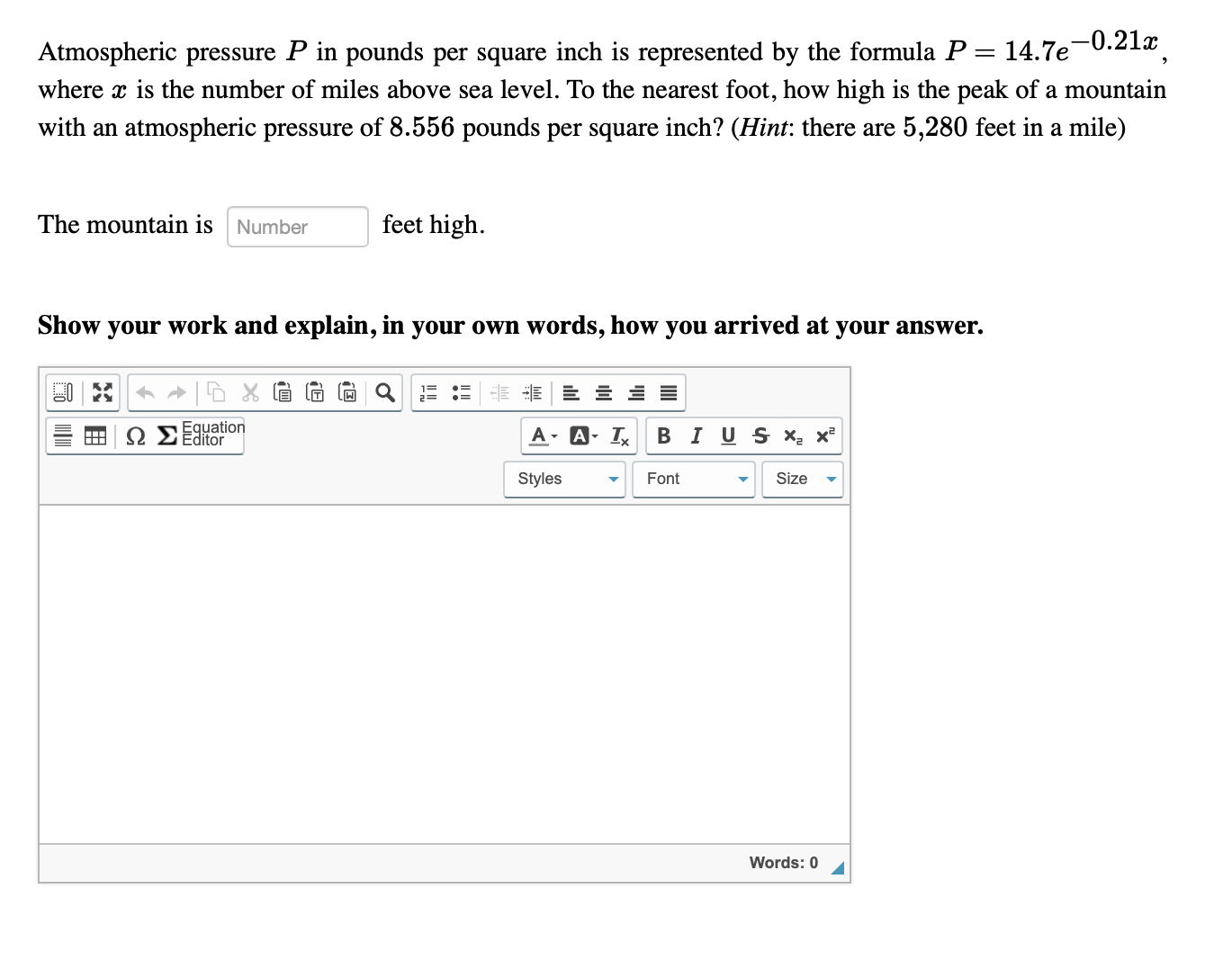Screen dimensions: 1232x960
Task: Click the Number answer input field
Action: (297, 226)
